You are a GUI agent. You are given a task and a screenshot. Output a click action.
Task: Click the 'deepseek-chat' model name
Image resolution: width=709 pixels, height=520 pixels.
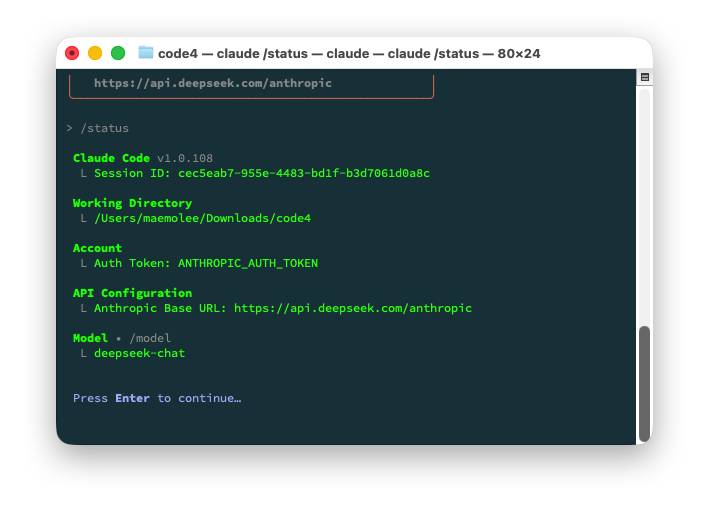(139, 353)
